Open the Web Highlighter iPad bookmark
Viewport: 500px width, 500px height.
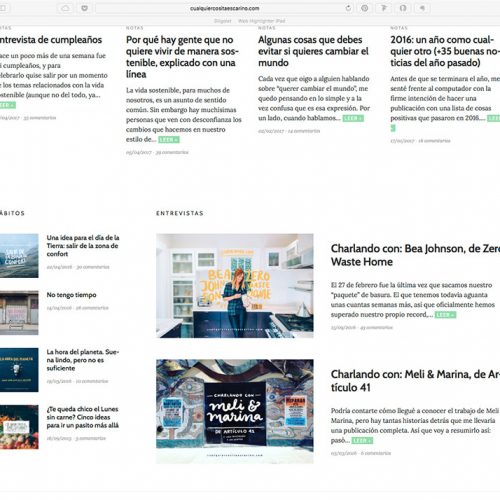coord(262,21)
